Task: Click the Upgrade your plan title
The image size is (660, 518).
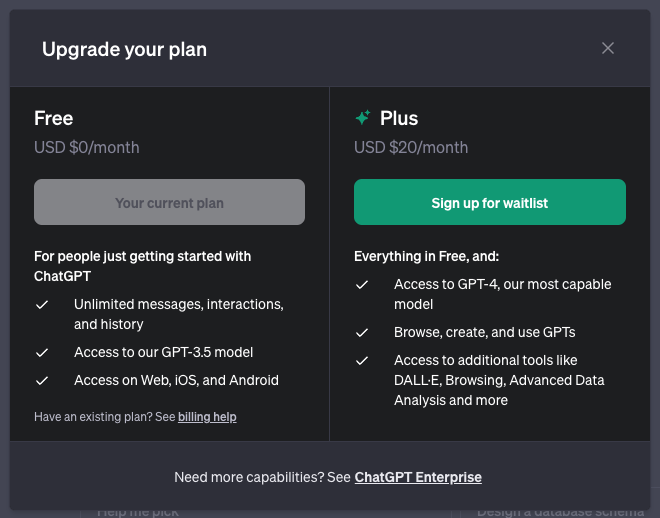Action: (124, 49)
